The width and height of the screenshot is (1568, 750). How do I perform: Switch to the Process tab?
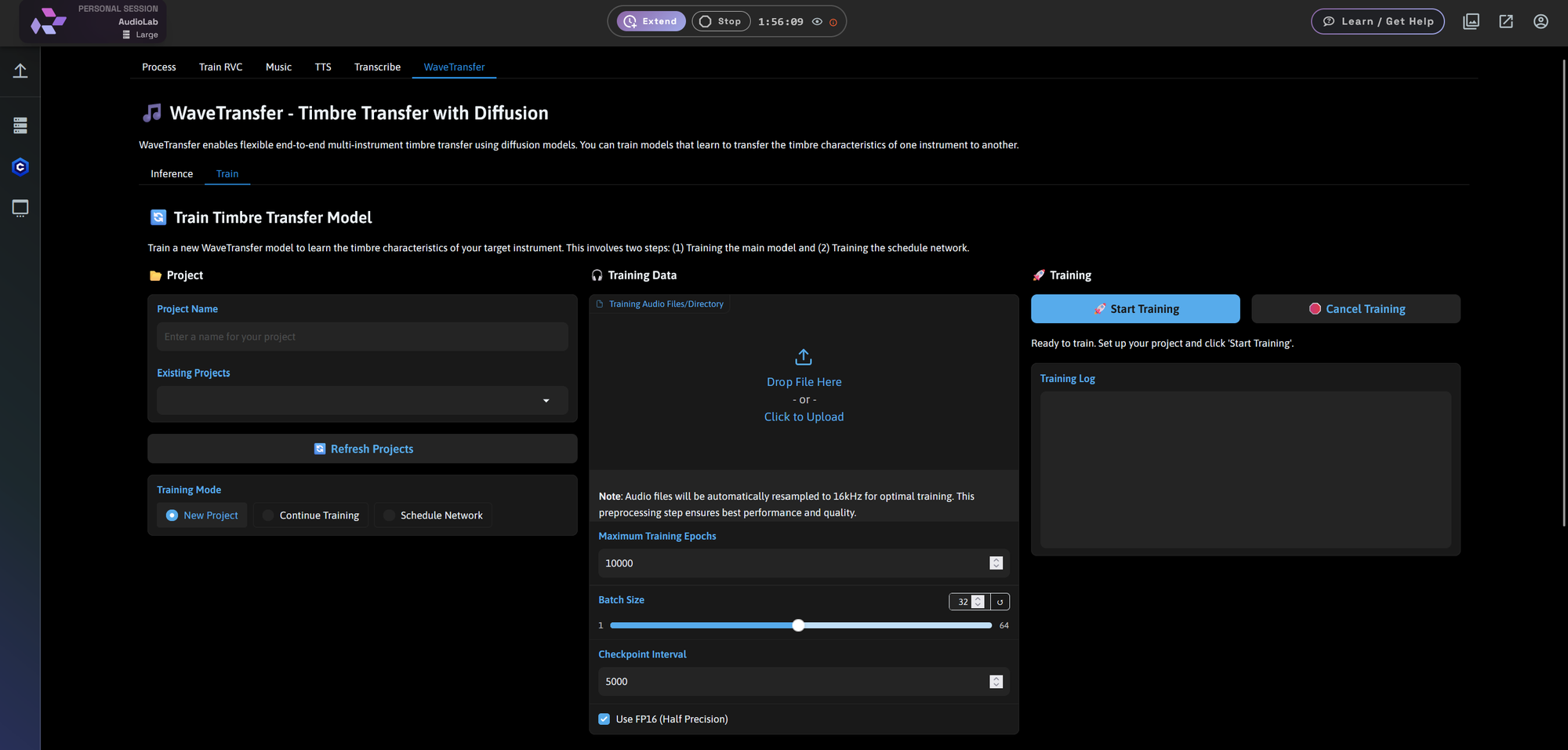159,67
